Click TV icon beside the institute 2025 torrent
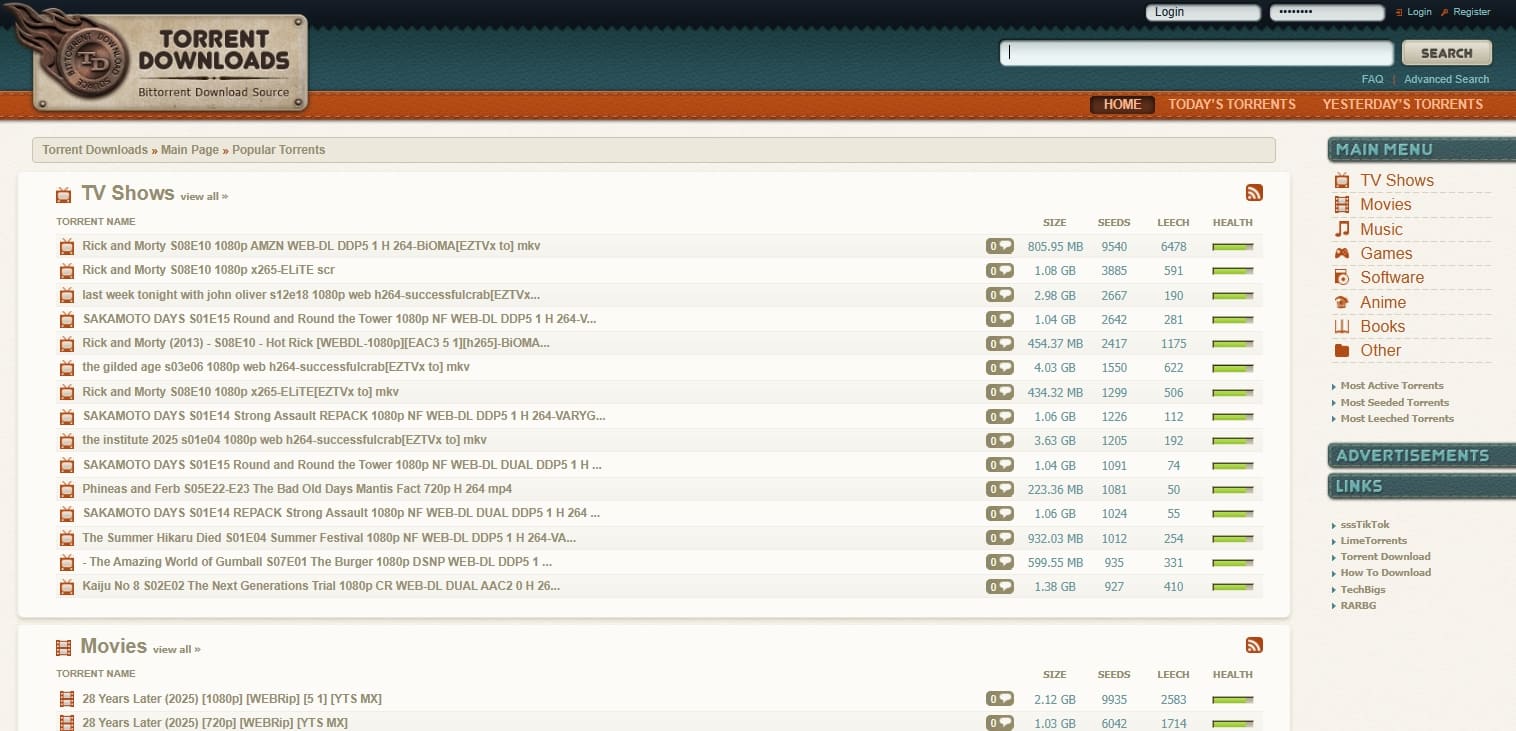Image resolution: width=1516 pixels, height=731 pixels. click(x=67, y=441)
